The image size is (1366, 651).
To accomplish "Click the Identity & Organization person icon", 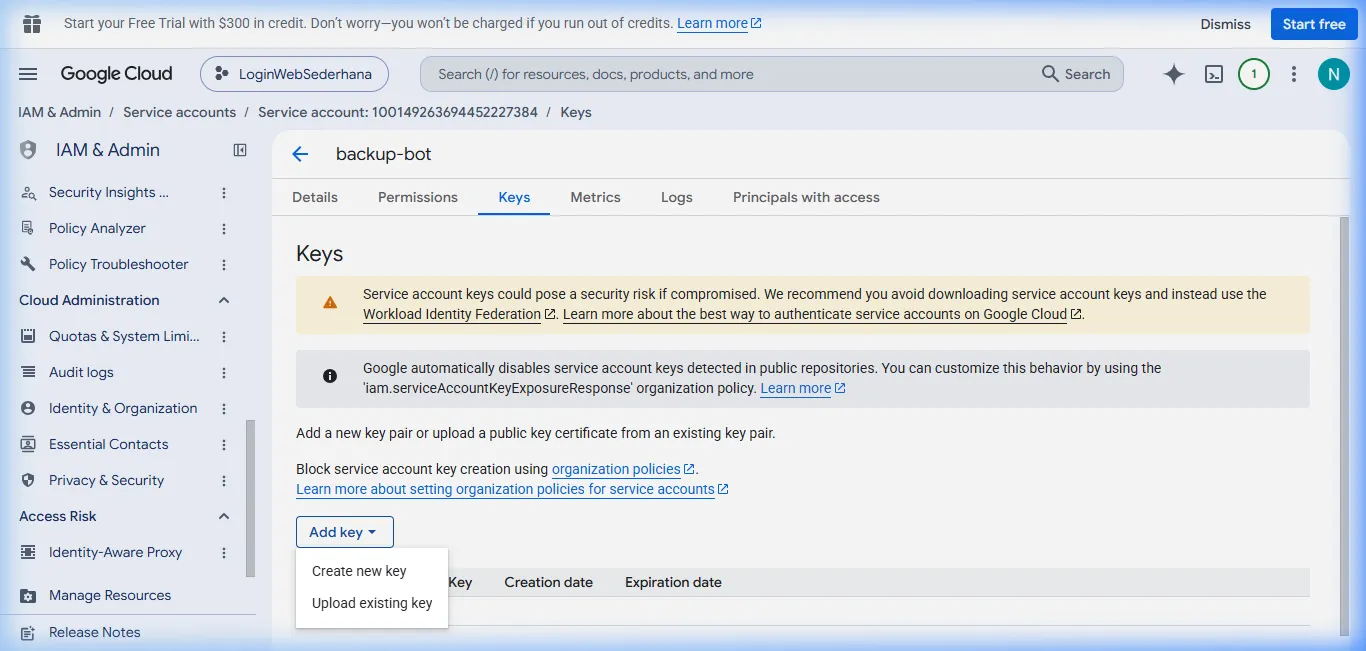I will [29, 408].
